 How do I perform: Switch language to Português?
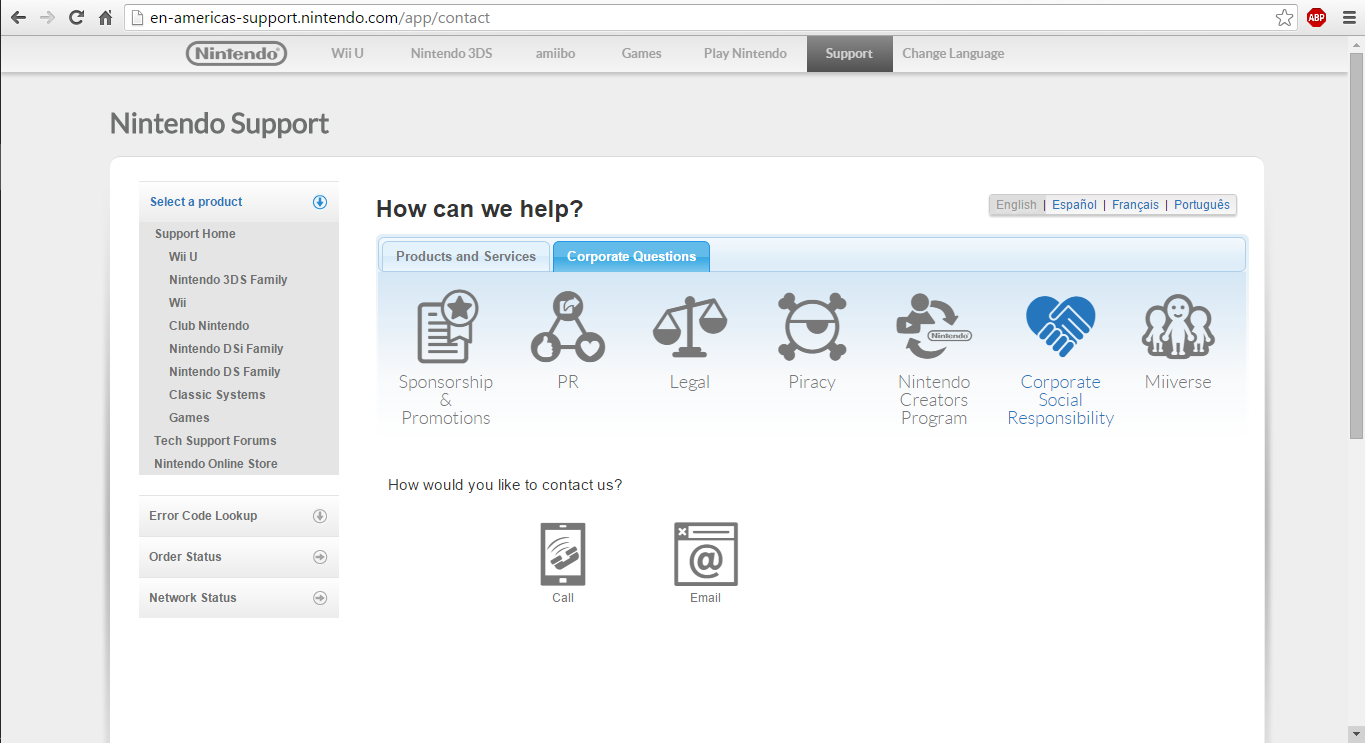tap(1202, 205)
